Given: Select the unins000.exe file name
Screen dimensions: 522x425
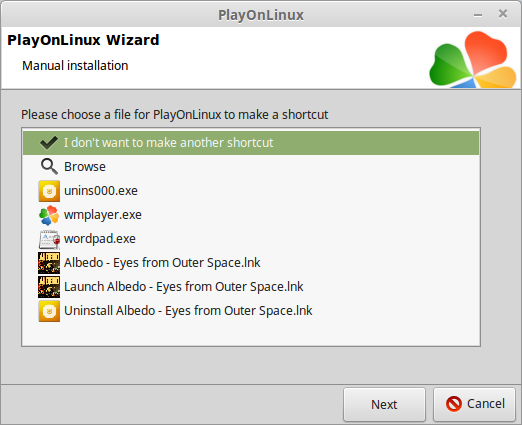Looking at the screenshot, I should tap(101, 191).
